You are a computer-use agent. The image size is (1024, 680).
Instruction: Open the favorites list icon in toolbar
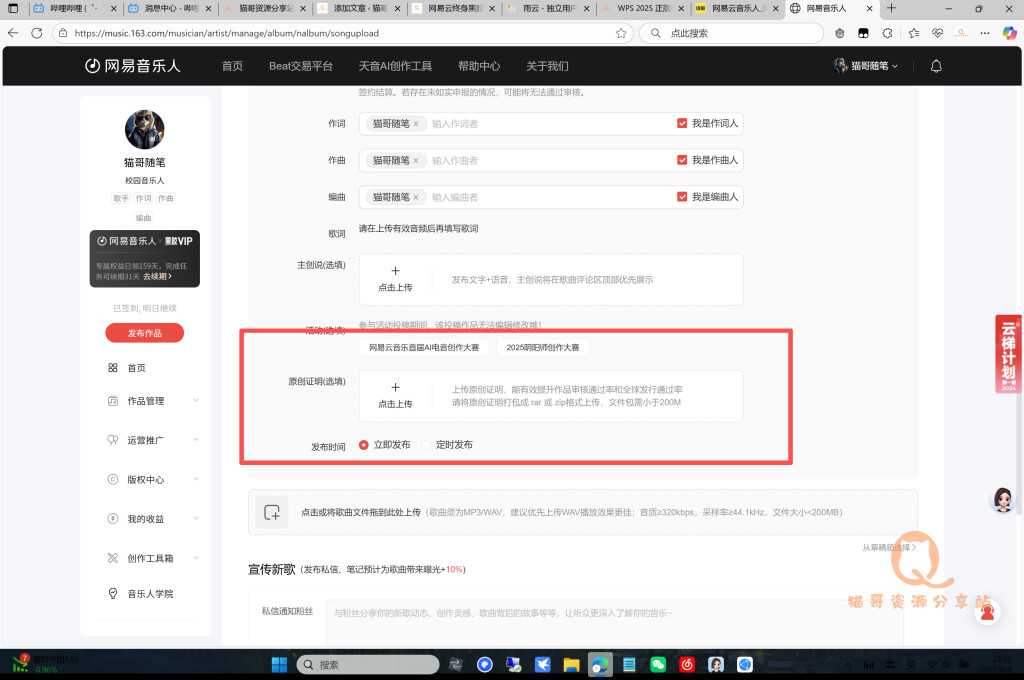[914, 33]
